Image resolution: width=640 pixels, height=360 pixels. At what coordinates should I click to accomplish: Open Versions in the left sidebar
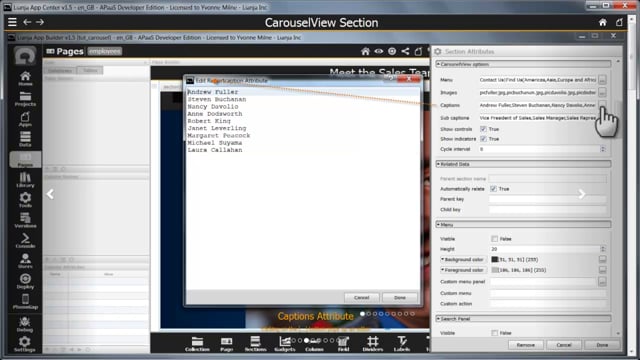(25, 220)
